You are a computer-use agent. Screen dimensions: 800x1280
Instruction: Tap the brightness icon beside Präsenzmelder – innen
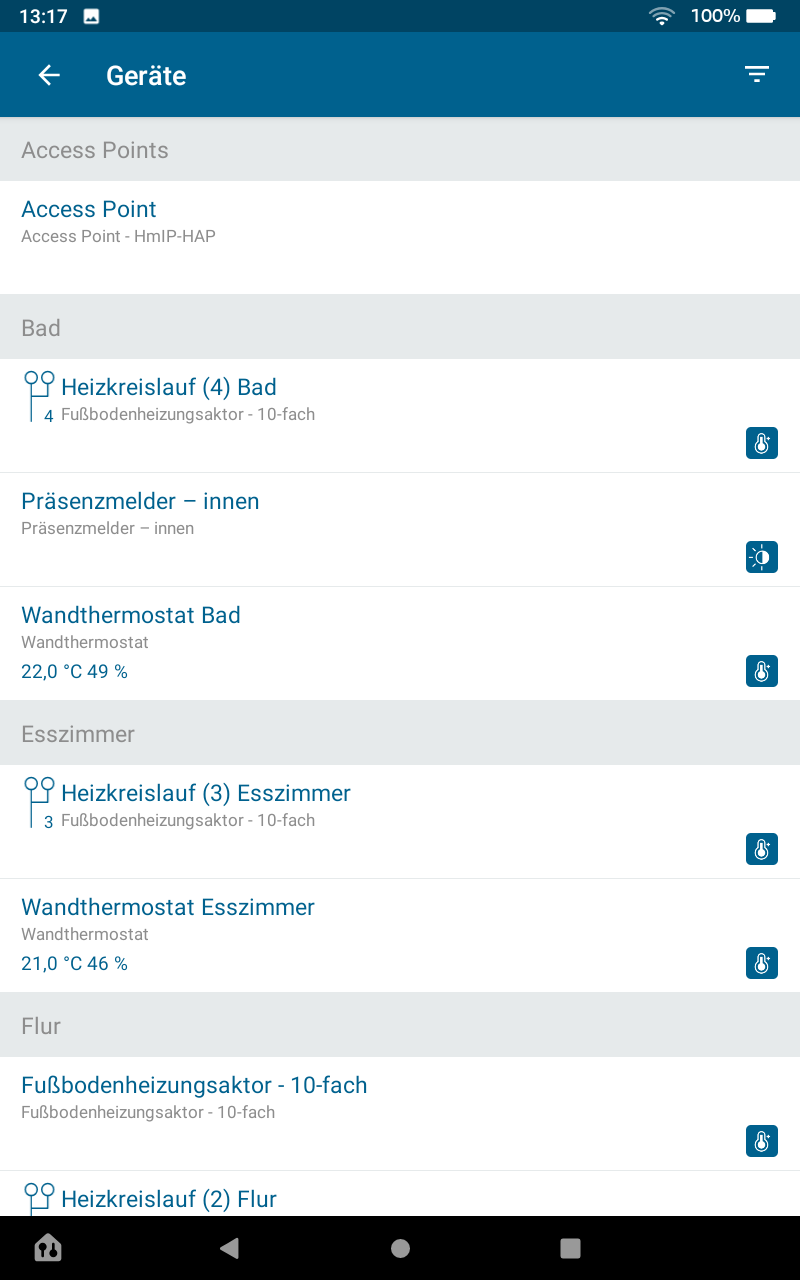(x=762, y=557)
